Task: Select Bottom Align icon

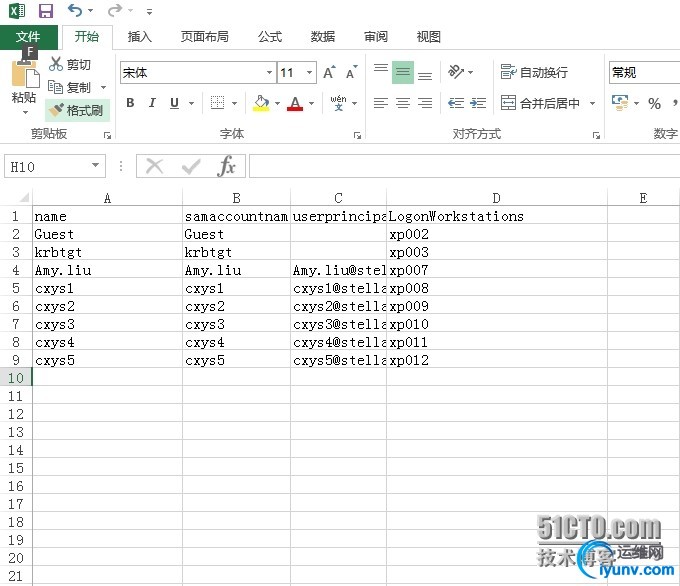Action: tap(425, 73)
